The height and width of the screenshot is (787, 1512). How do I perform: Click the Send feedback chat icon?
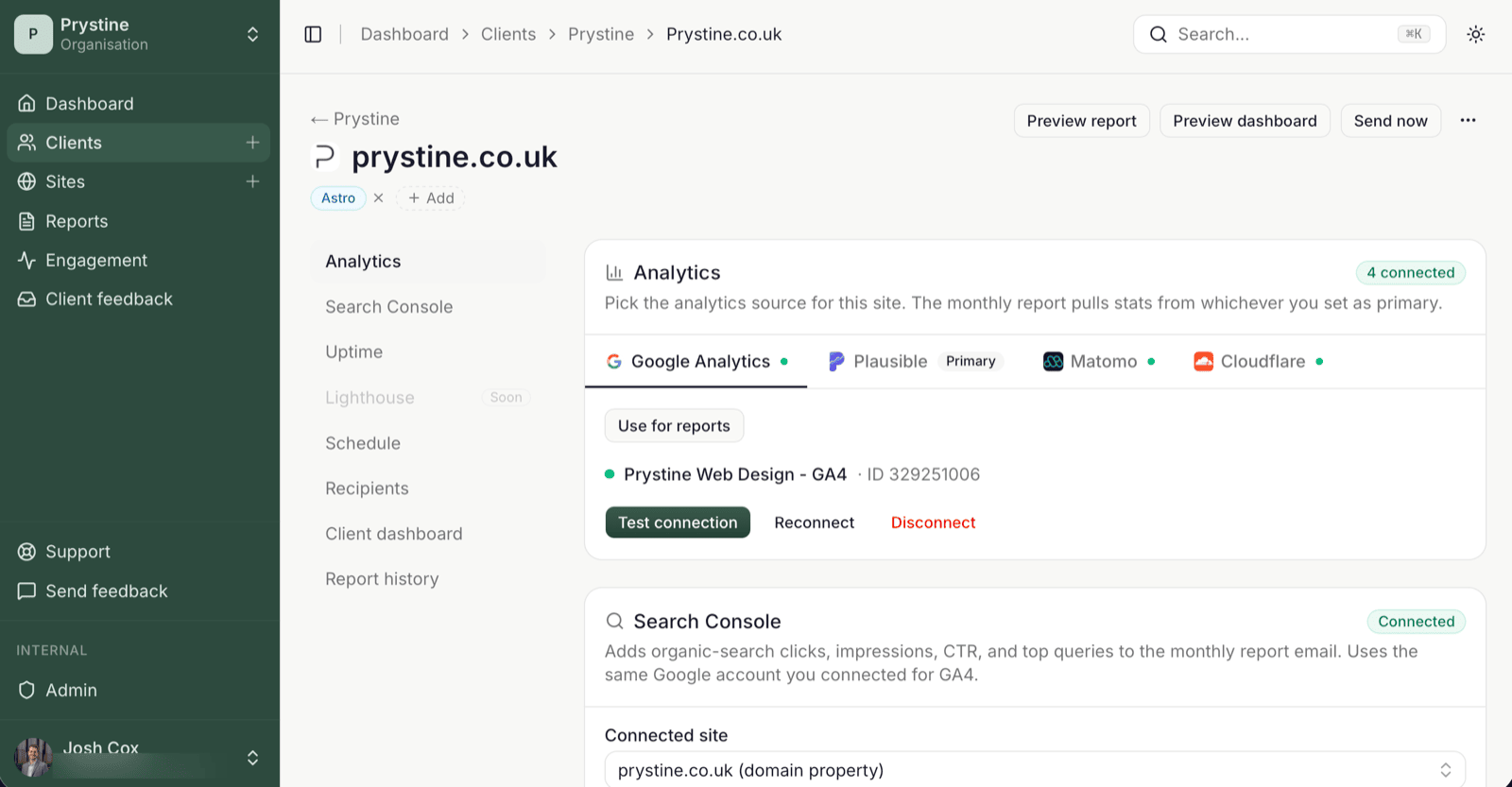pyautogui.click(x=26, y=591)
